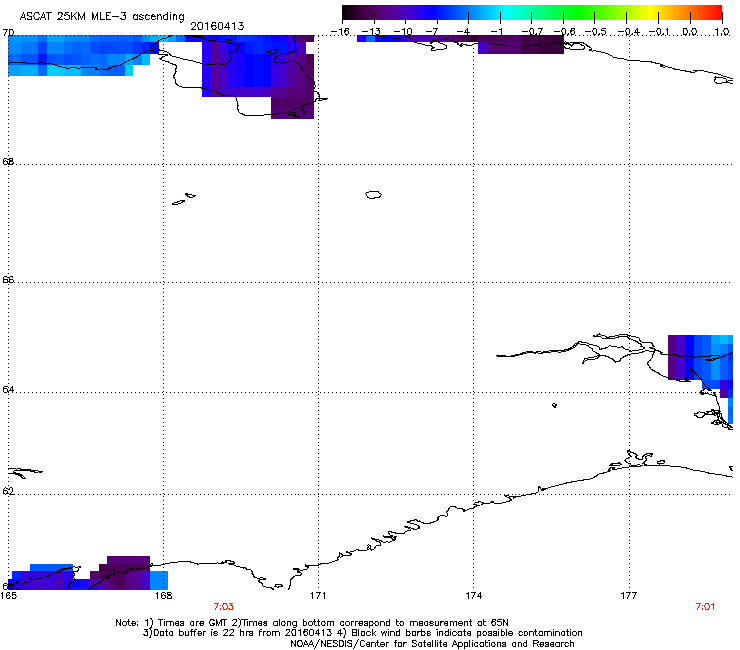The image size is (740, 650).
Task: Click the longitude label 177 on the bottom axis
Action: coord(628,595)
